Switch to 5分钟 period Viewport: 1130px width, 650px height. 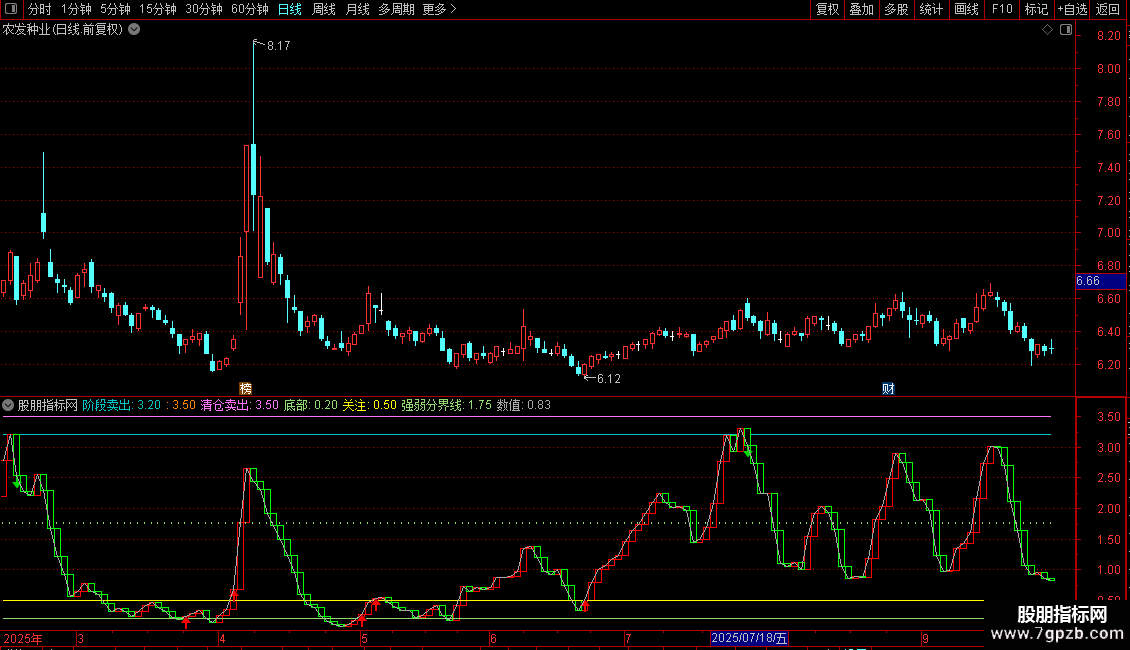tap(115, 9)
